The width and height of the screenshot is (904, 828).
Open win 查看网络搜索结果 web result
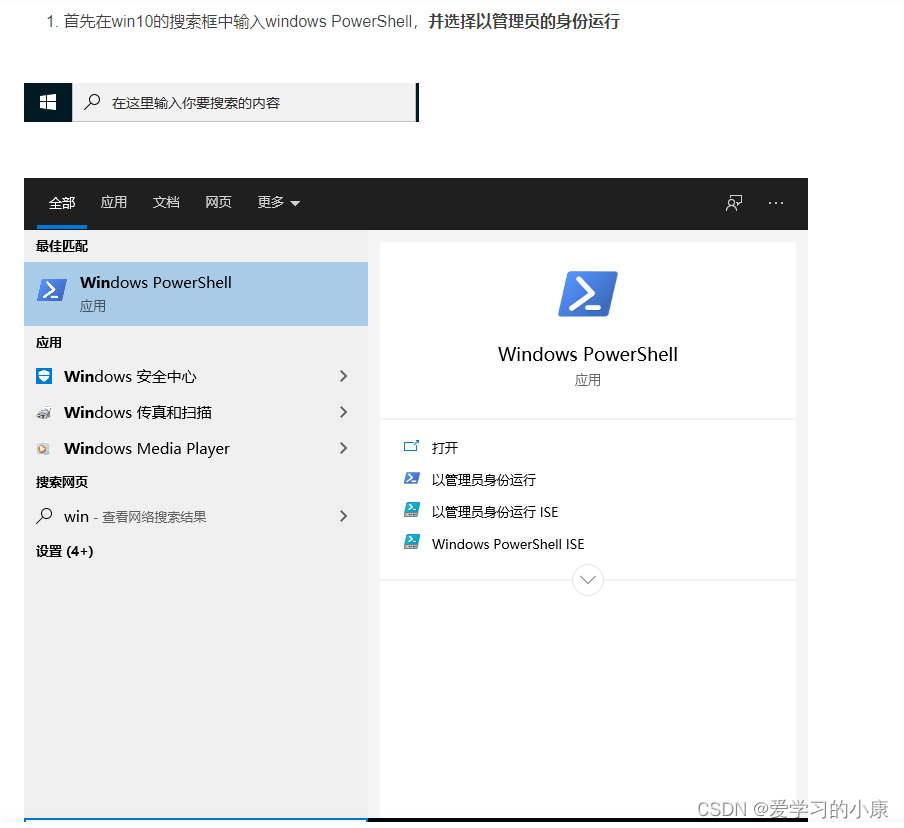click(x=196, y=516)
